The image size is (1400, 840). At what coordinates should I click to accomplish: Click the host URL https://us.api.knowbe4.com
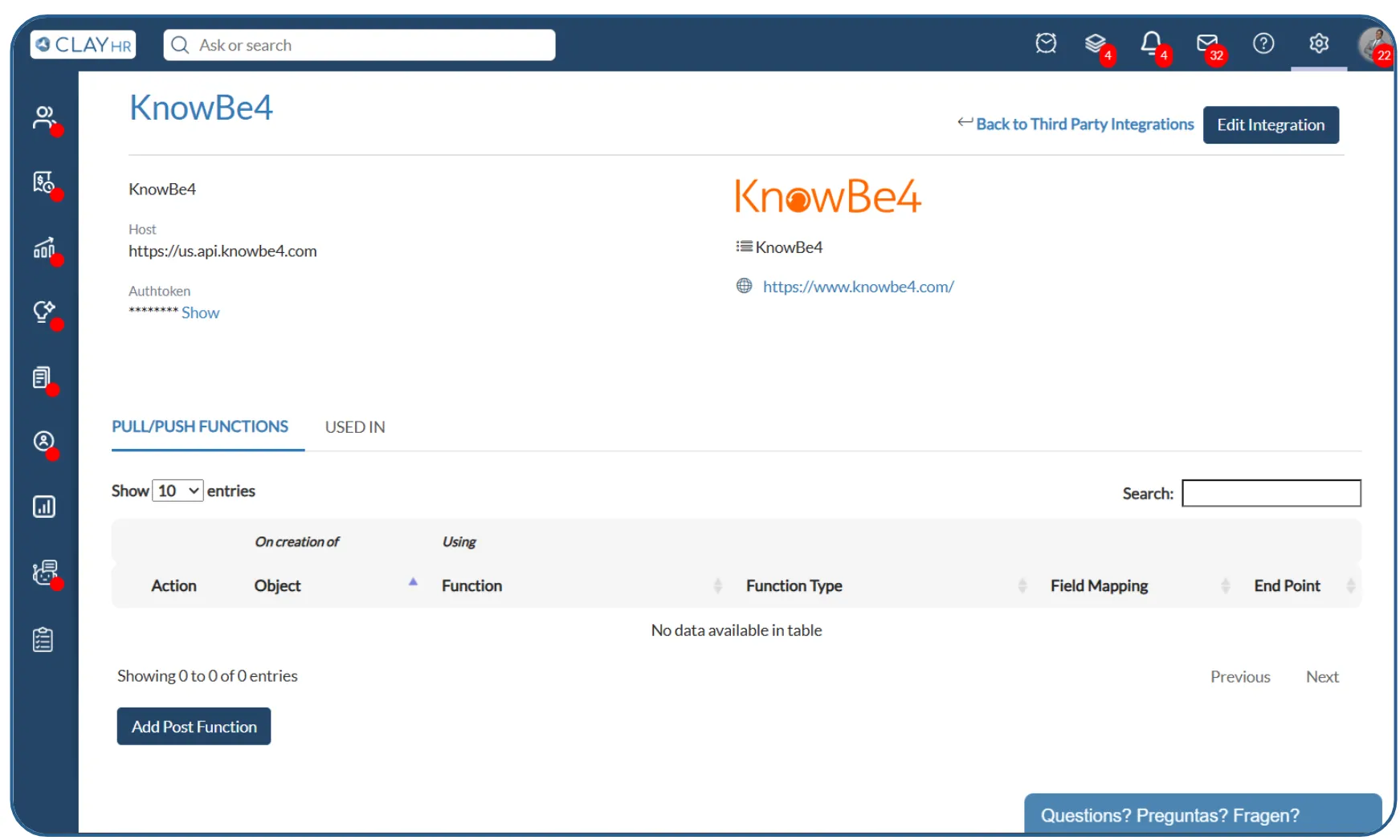pos(222,251)
